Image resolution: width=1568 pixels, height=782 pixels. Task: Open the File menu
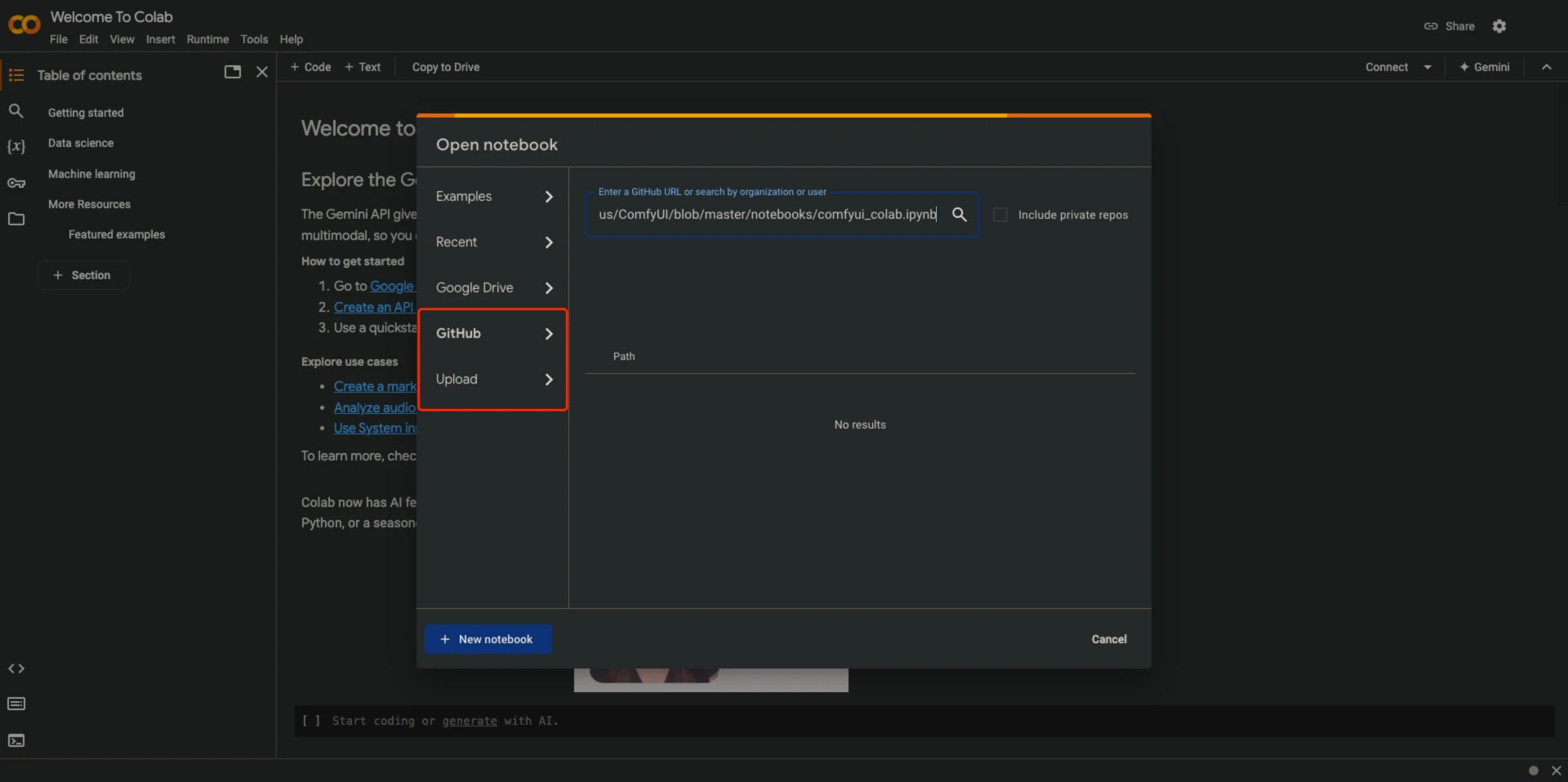(59, 39)
